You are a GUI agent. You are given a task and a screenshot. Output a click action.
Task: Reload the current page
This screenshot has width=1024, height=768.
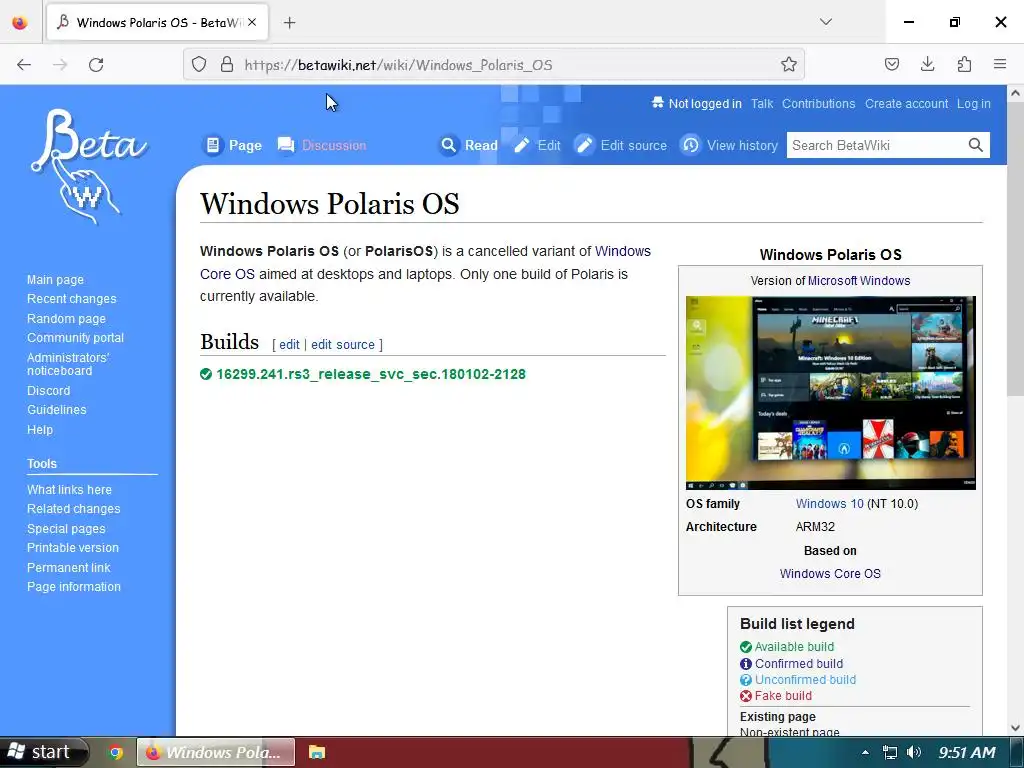pos(96,65)
